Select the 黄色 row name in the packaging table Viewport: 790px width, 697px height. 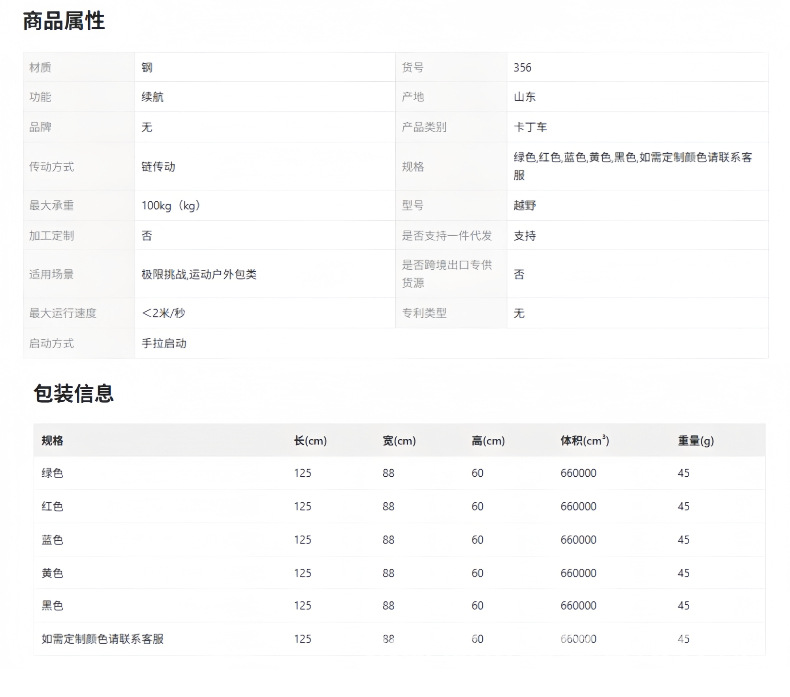click(52, 573)
